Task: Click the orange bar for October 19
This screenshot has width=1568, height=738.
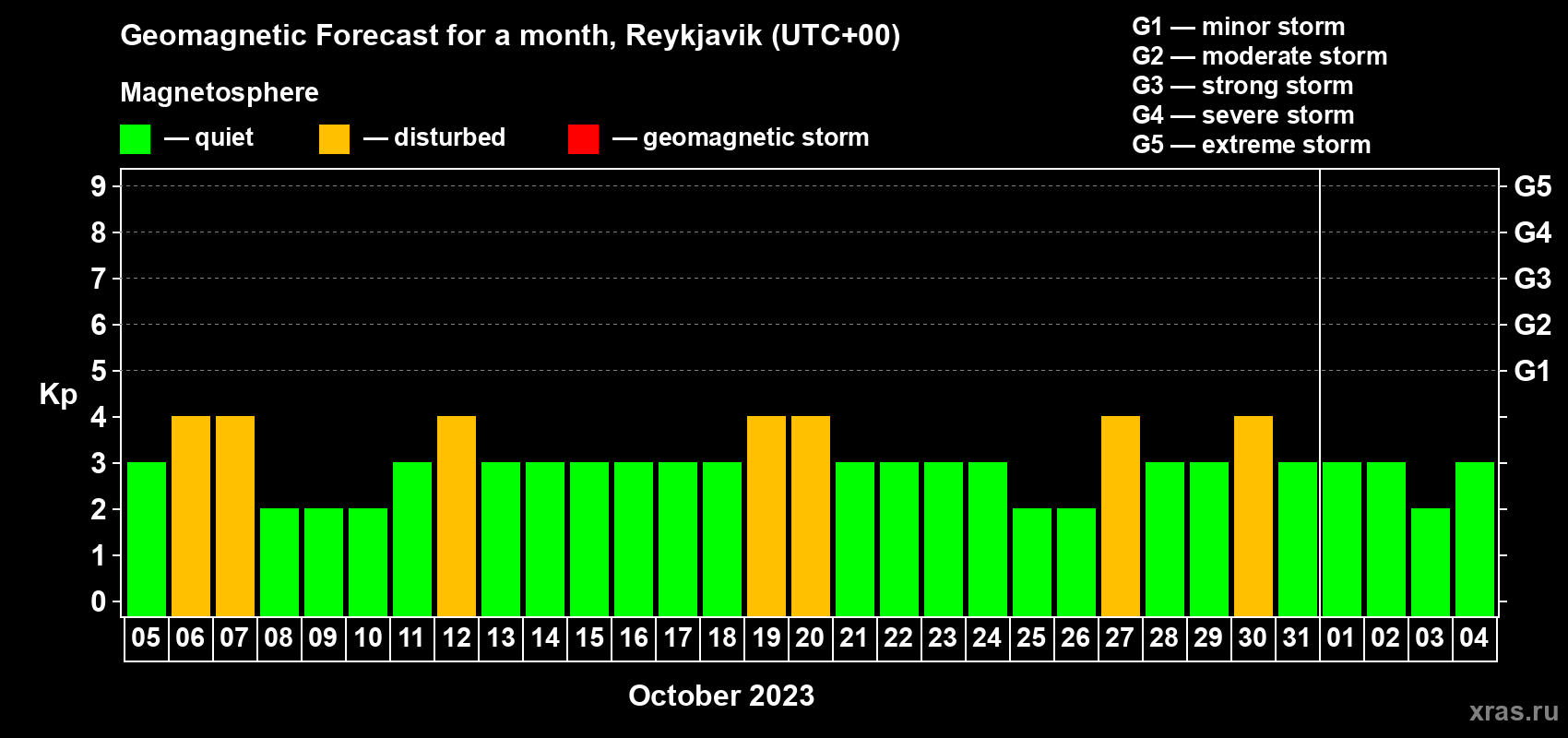Action: click(x=766, y=516)
